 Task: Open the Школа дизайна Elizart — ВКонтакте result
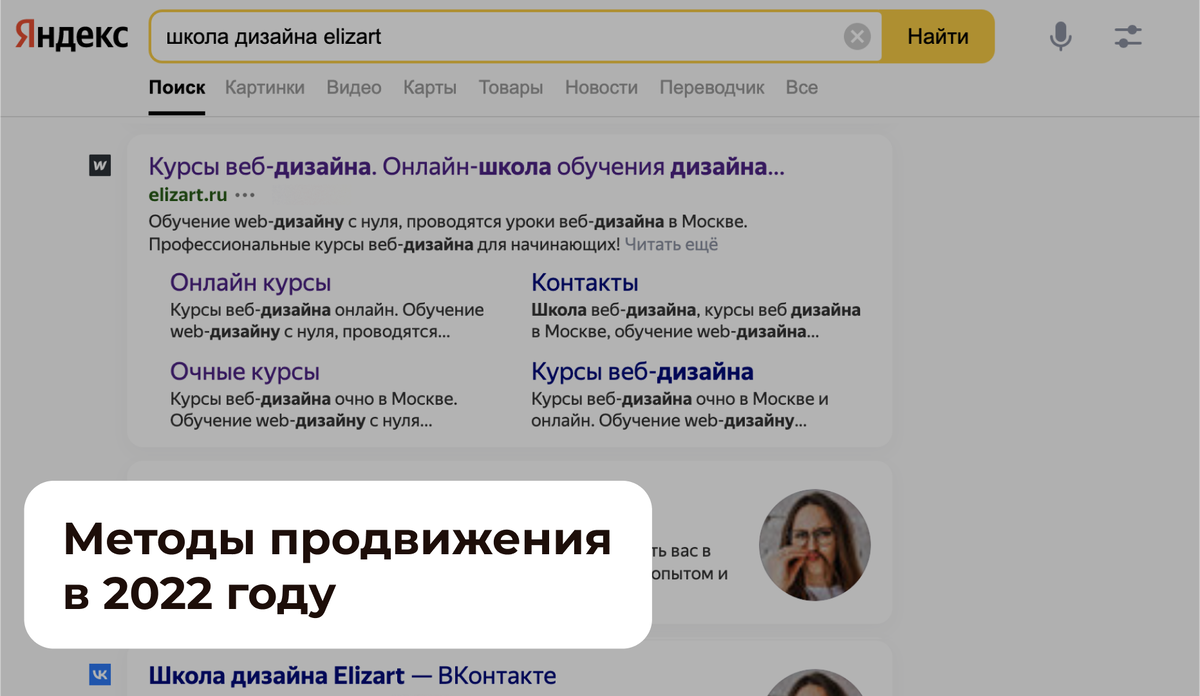(x=352, y=676)
